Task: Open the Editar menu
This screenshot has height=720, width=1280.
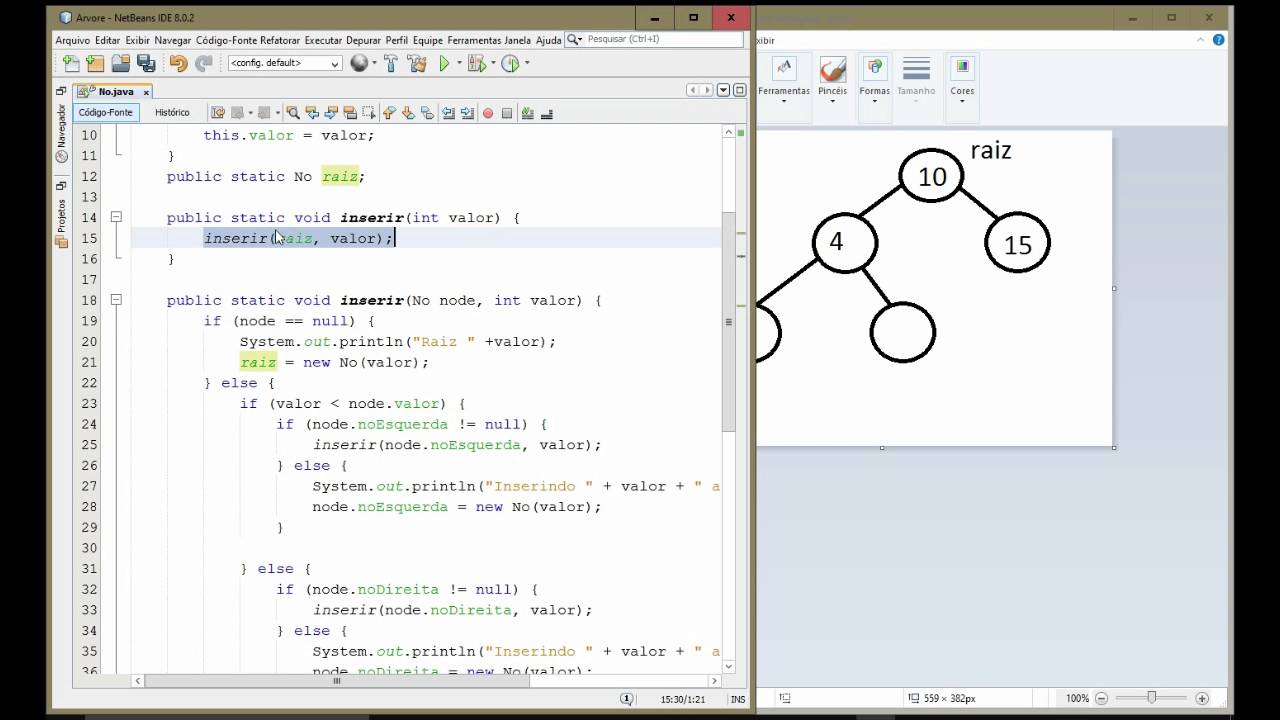Action: click(108, 40)
